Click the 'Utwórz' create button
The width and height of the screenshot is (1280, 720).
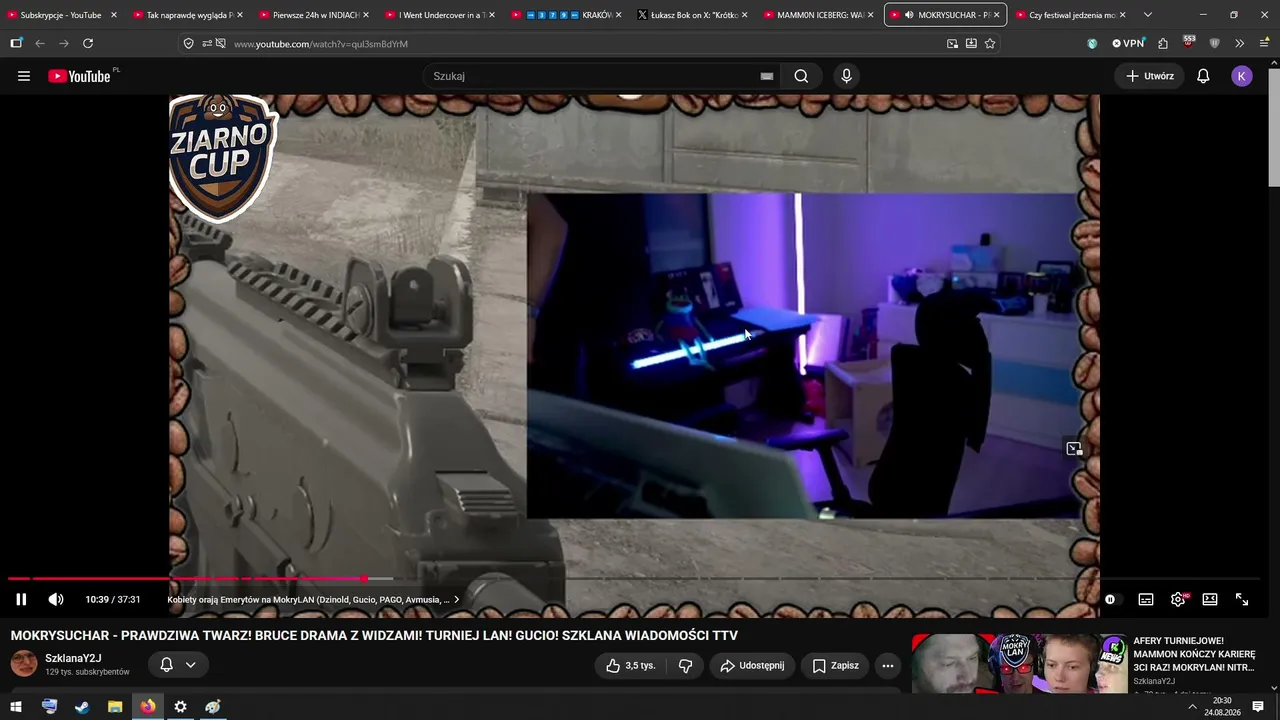click(1150, 76)
